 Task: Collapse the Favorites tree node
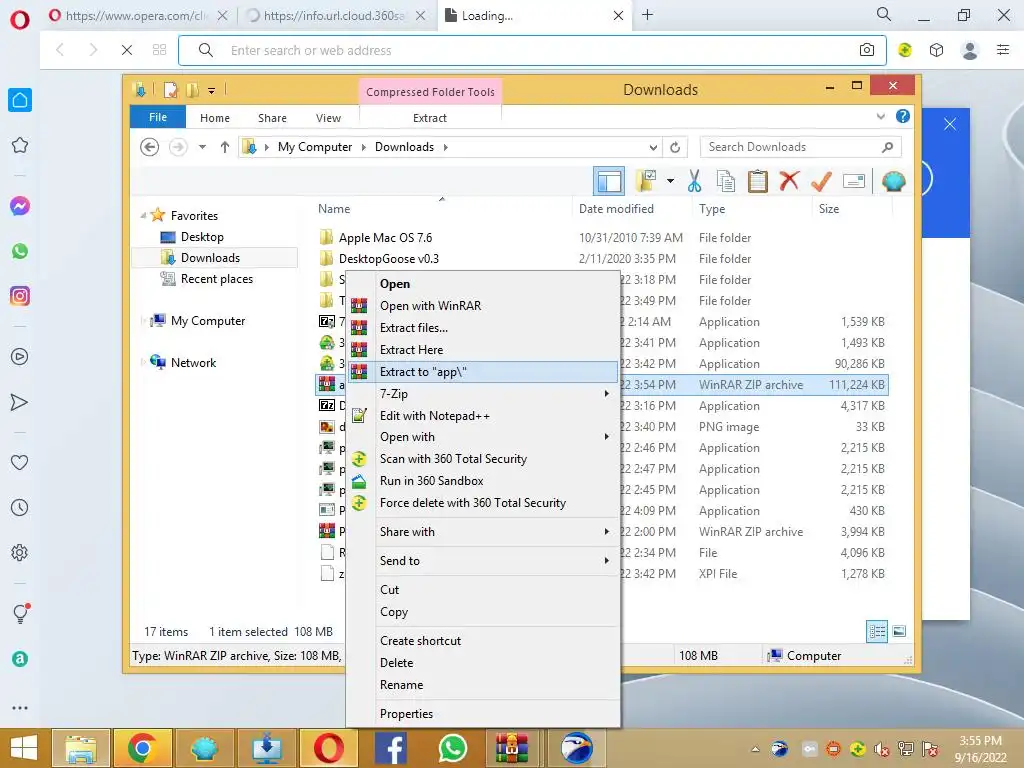click(x=143, y=216)
